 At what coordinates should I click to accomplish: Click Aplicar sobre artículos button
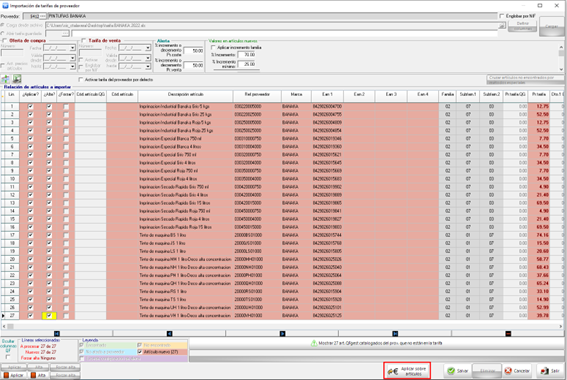point(407,371)
